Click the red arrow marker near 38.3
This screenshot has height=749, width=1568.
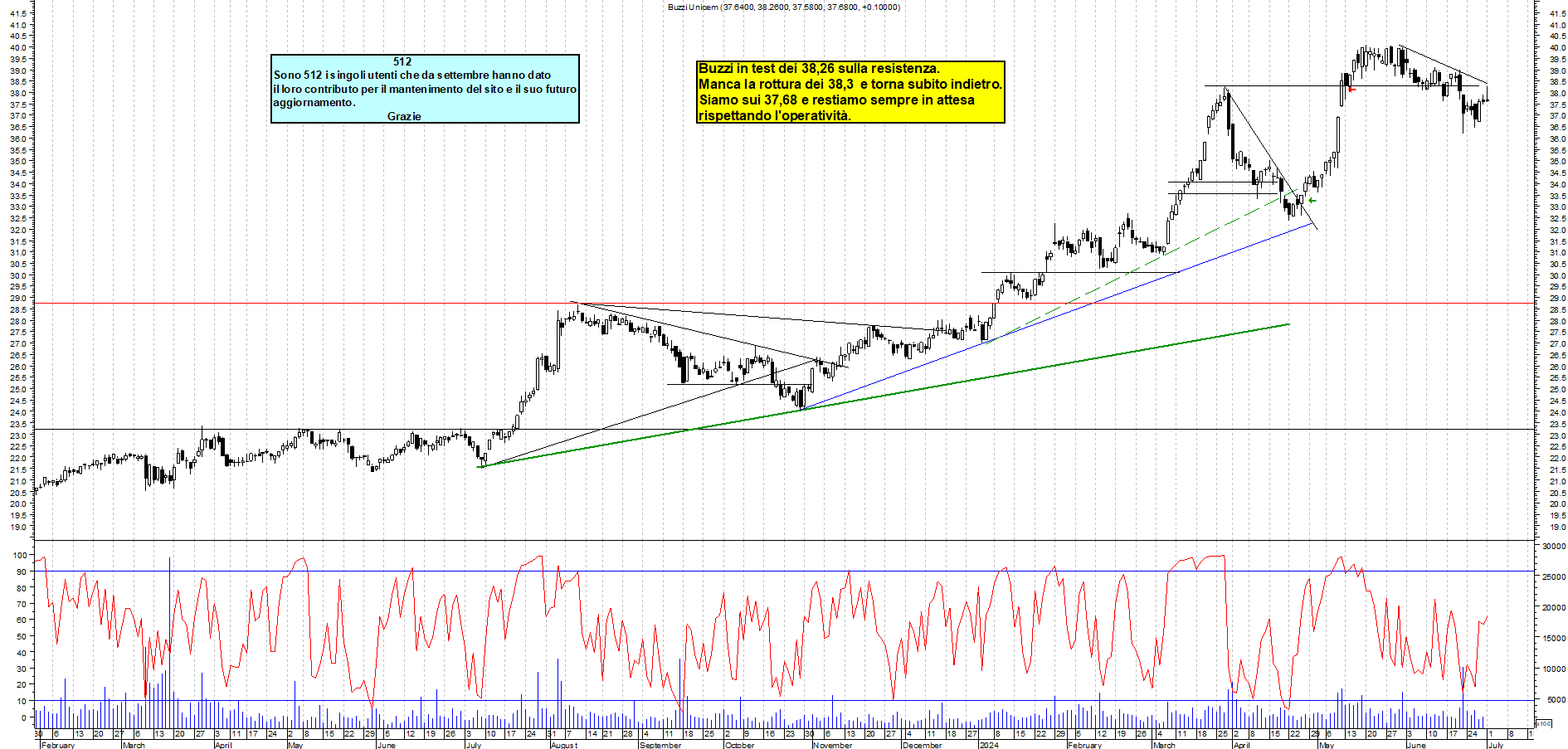tap(1351, 89)
